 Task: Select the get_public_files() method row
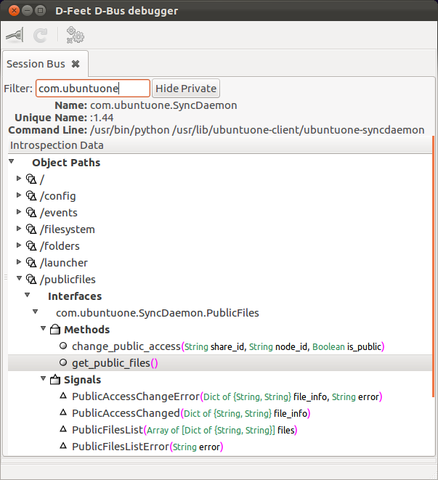point(220,363)
